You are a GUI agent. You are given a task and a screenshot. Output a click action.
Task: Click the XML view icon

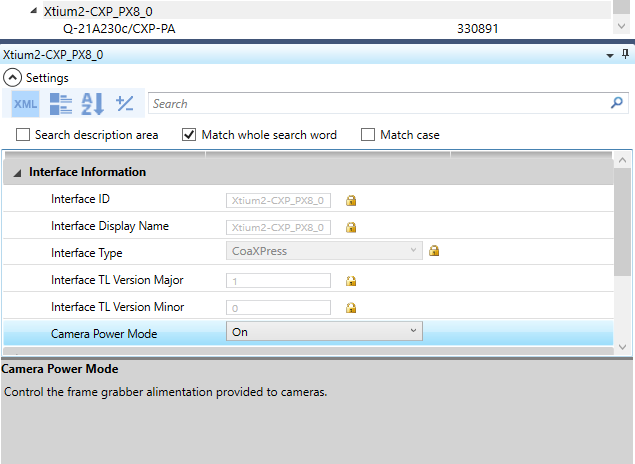tap(25, 103)
